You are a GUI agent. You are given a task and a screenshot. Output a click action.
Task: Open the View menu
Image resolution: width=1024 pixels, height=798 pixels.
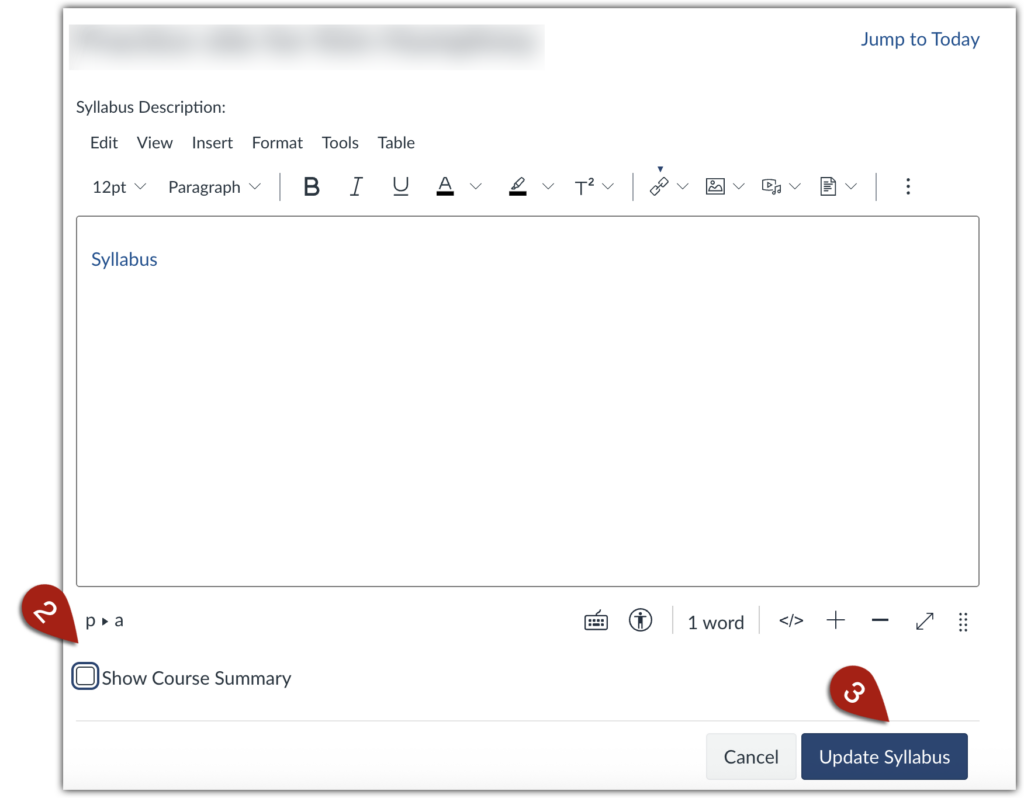[155, 142]
